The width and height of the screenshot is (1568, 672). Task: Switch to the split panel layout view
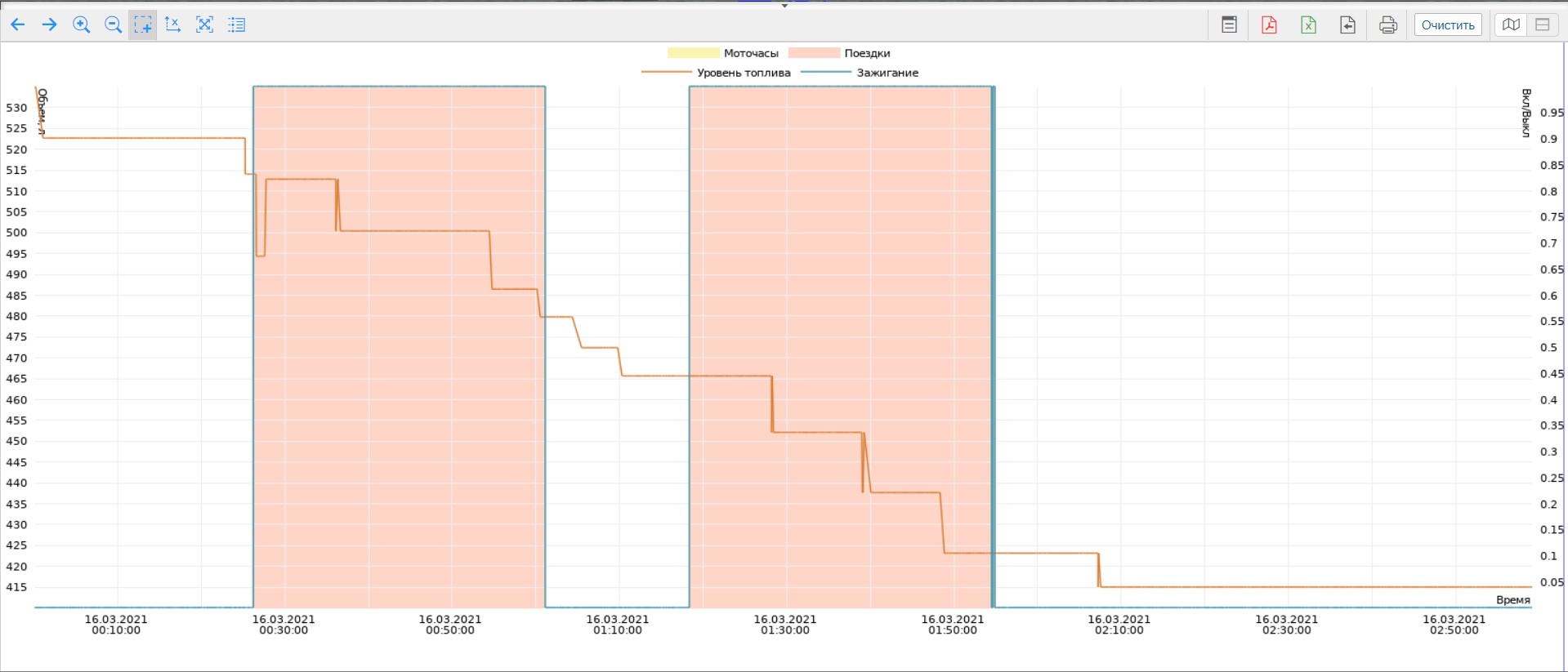coord(1542,24)
